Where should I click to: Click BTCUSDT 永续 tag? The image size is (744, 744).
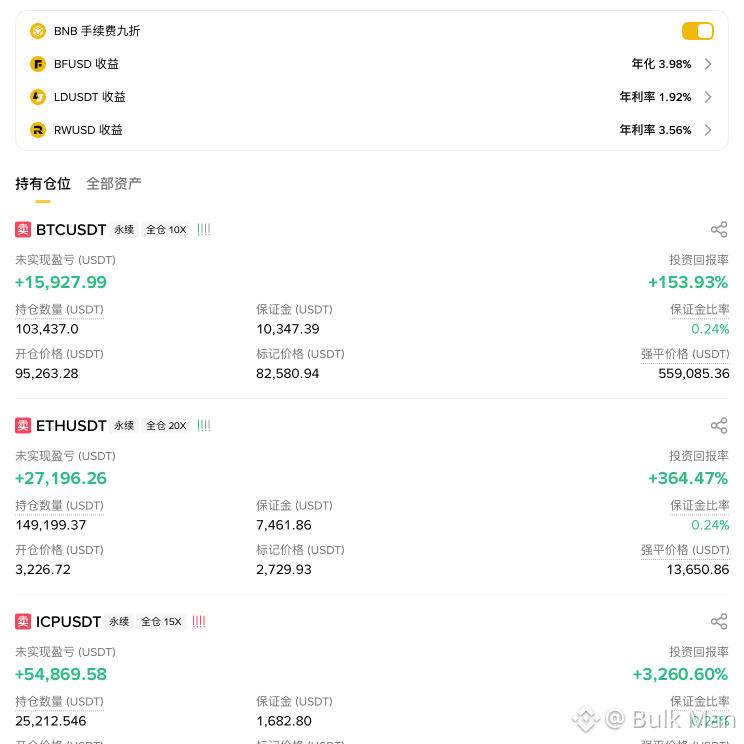click(x=124, y=230)
